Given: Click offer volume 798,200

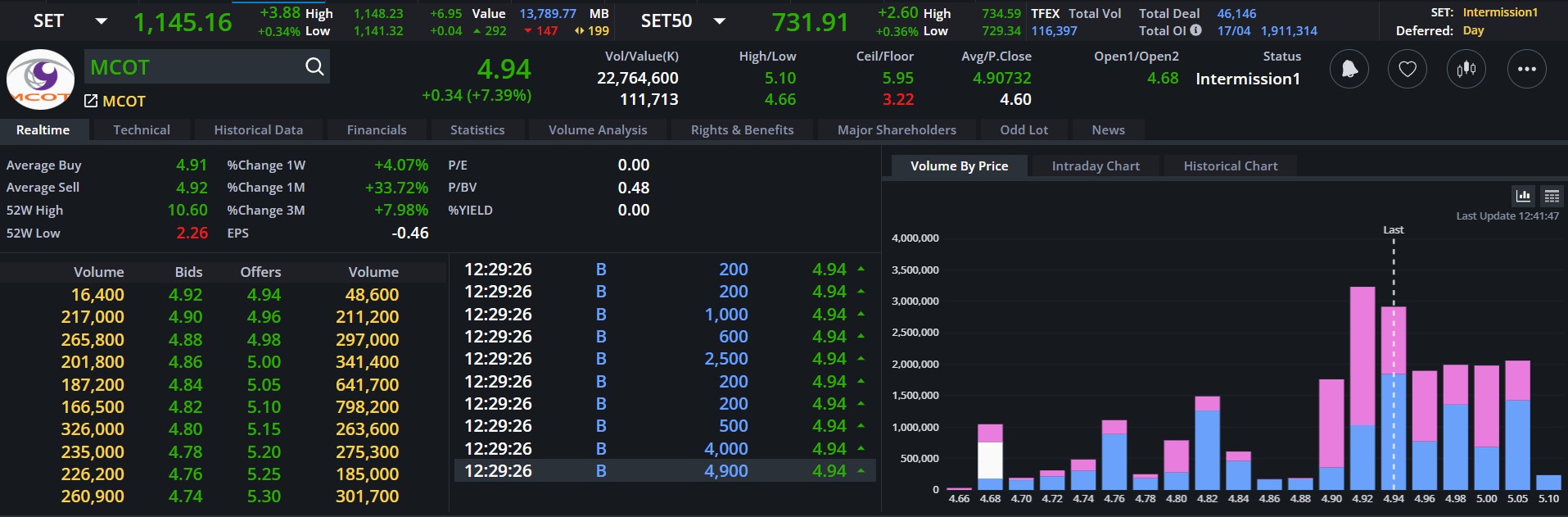Looking at the screenshot, I should coord(368,406).
